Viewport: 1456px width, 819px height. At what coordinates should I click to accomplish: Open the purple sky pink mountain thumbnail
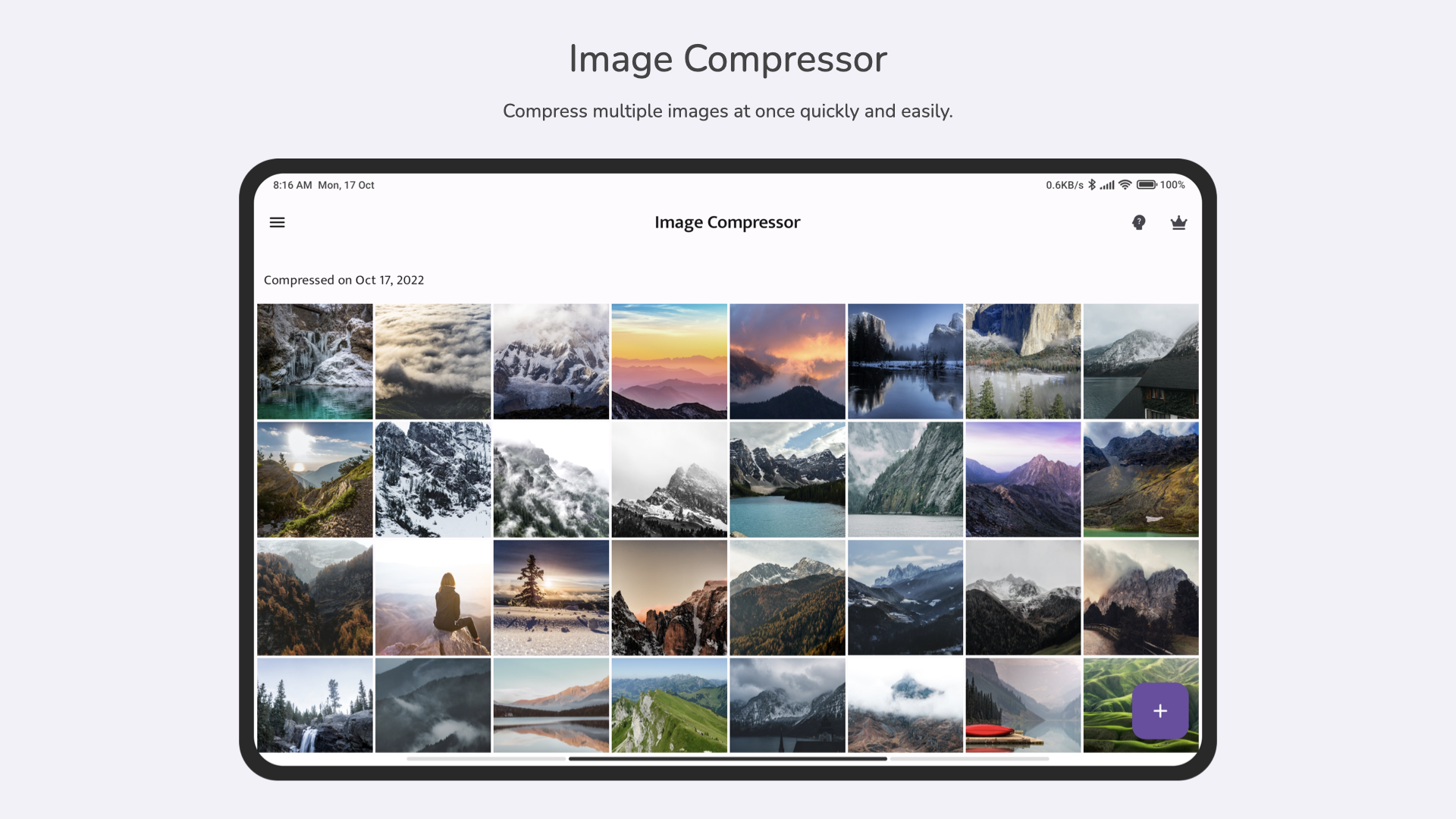(1023, 479)
